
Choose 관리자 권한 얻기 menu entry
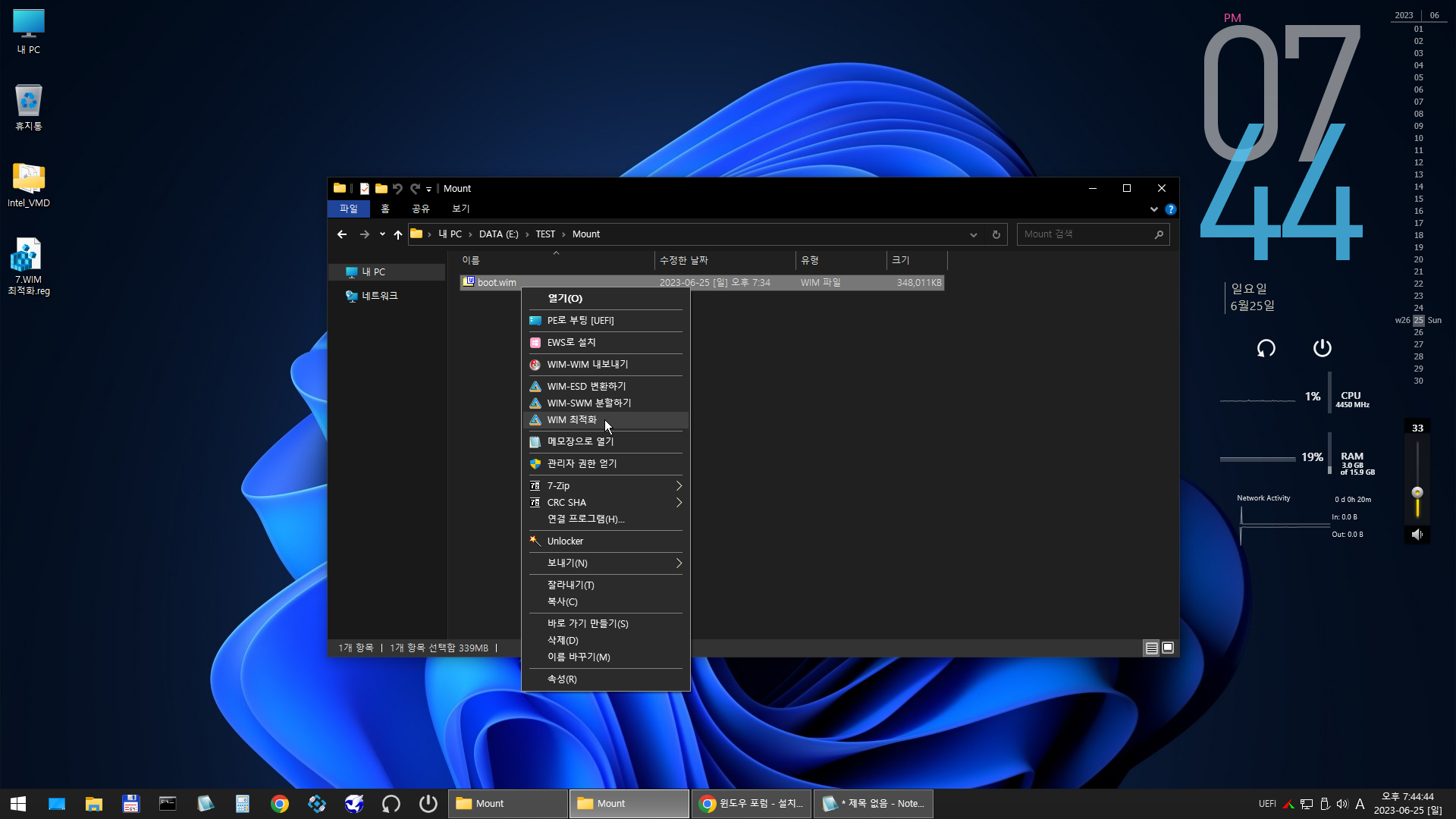click(606, 463)
